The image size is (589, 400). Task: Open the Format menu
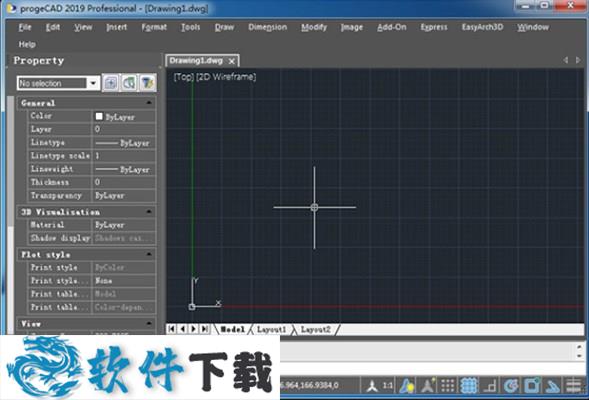click(154, 27)
